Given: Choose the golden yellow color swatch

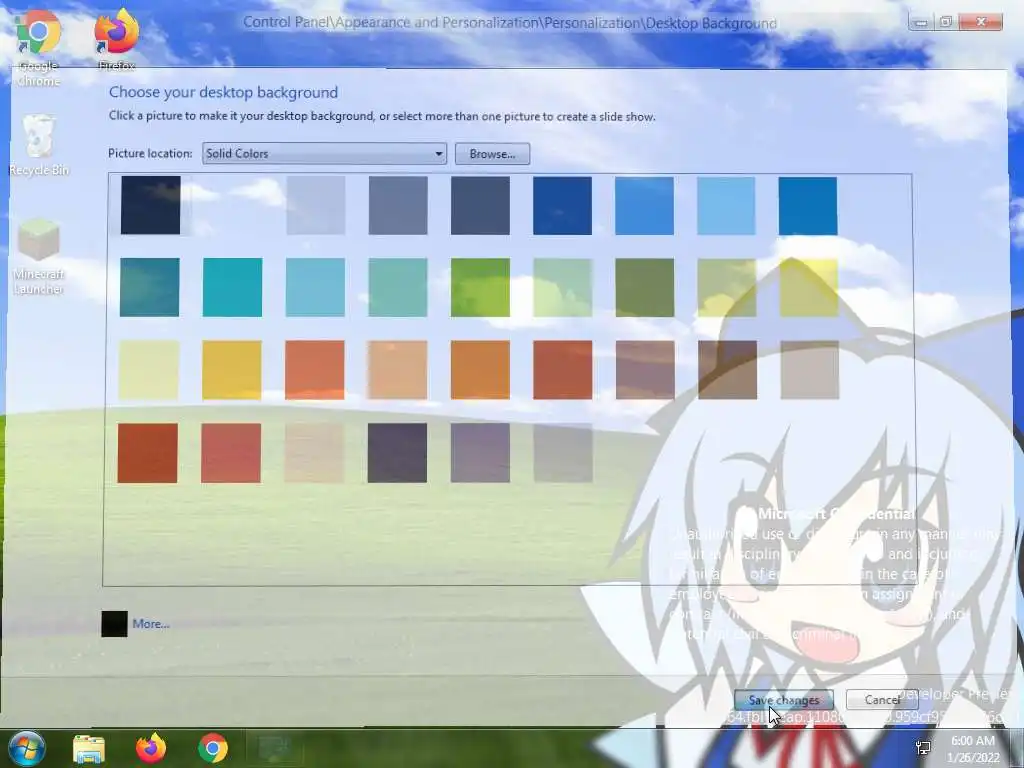Looking at the screenshot, I should coord(231,370).
